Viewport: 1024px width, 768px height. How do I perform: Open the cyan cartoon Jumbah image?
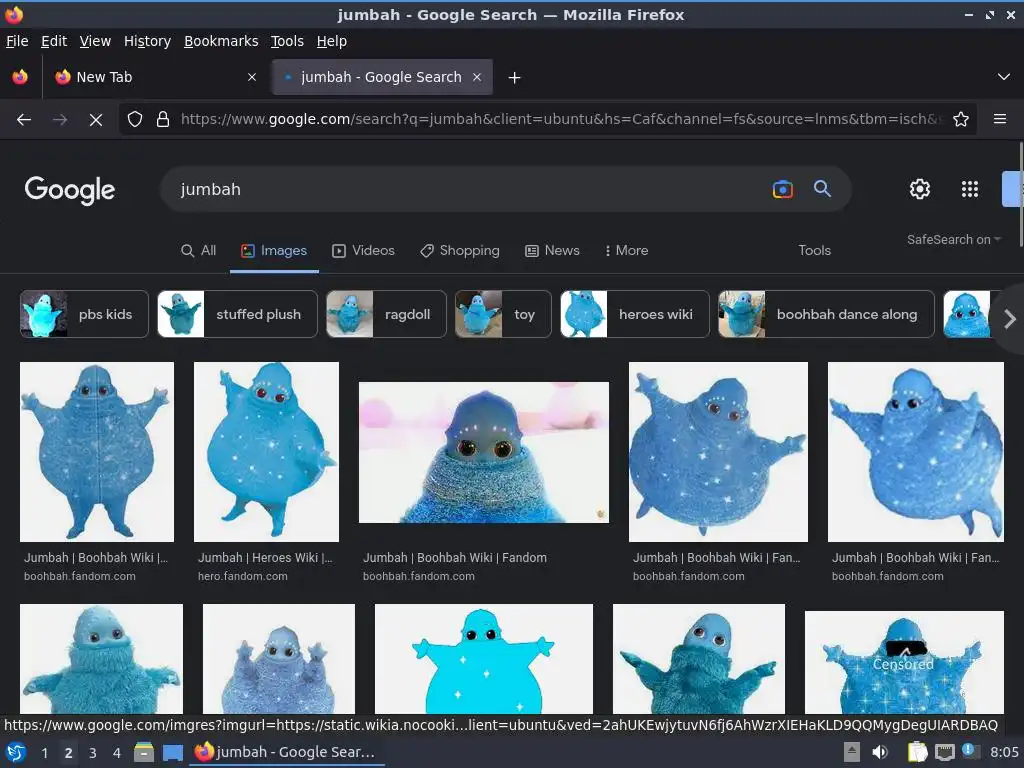tap(484, 659)
